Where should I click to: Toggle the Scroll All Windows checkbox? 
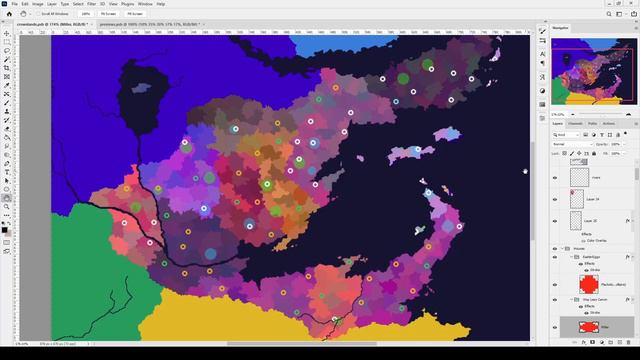(x=38, y=14)
